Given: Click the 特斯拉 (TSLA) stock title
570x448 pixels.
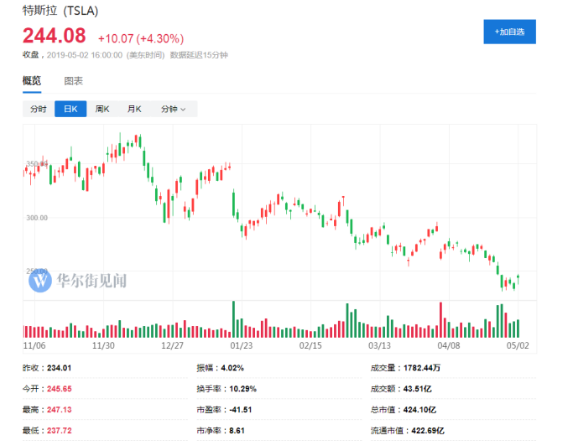Looking at the screenshot, I should tap(60, 11).
